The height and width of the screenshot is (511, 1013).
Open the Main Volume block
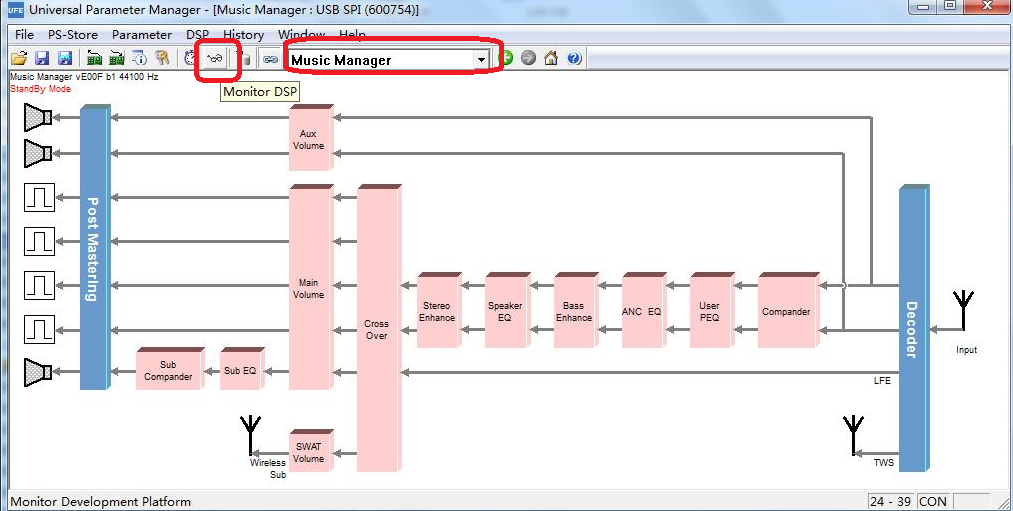(x=311, y=287)
